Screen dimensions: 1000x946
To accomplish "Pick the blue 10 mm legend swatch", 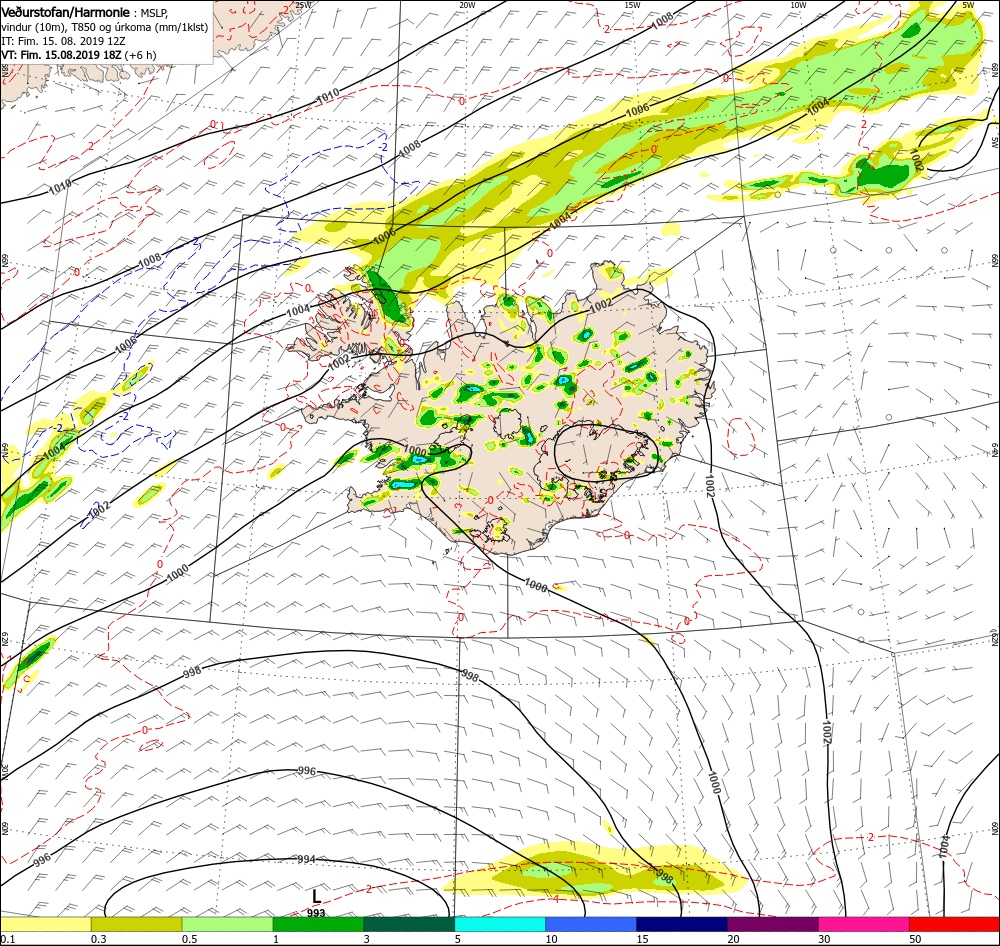I will tap(591, 924).
